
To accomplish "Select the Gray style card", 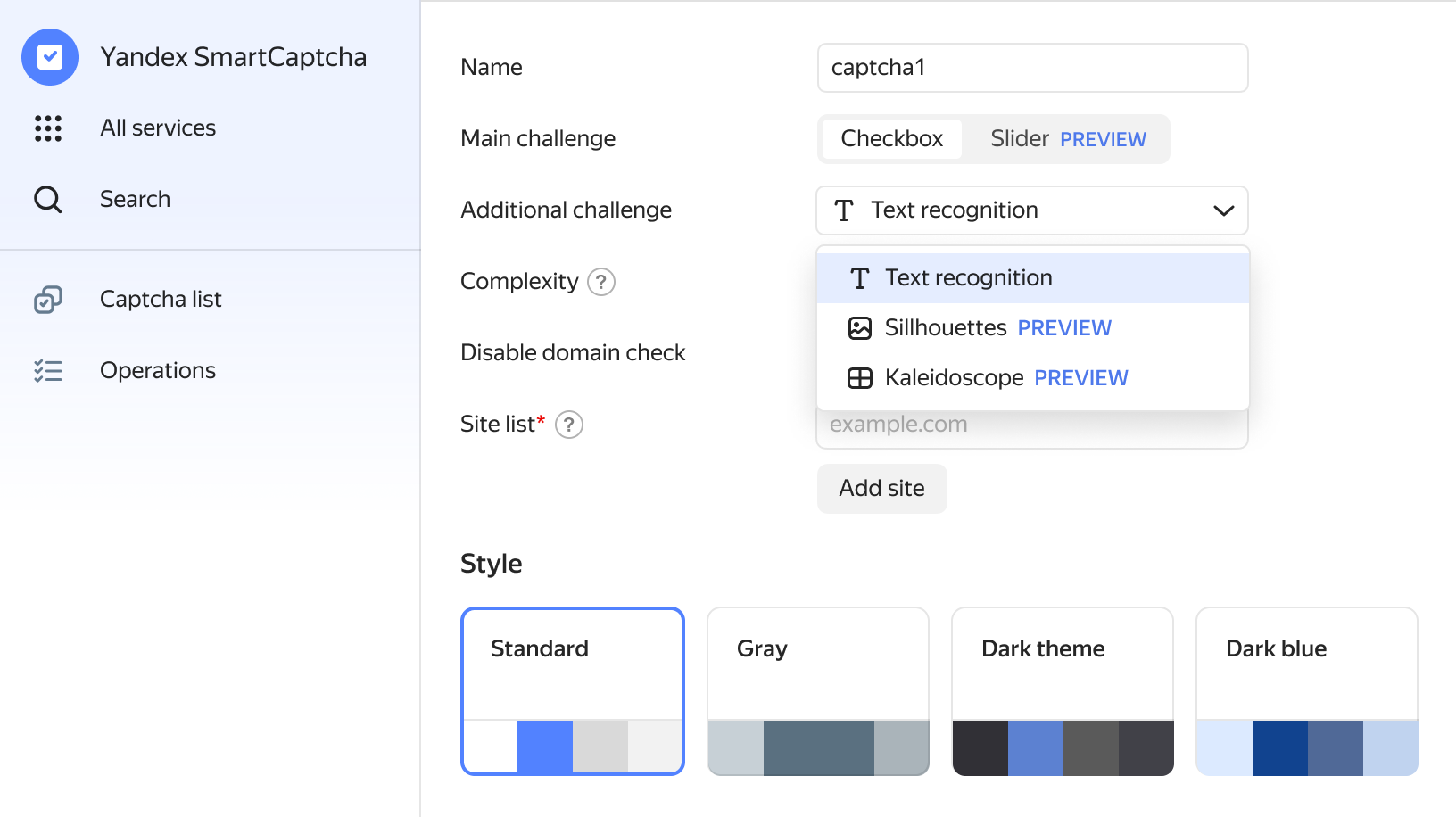I will 818,691.
